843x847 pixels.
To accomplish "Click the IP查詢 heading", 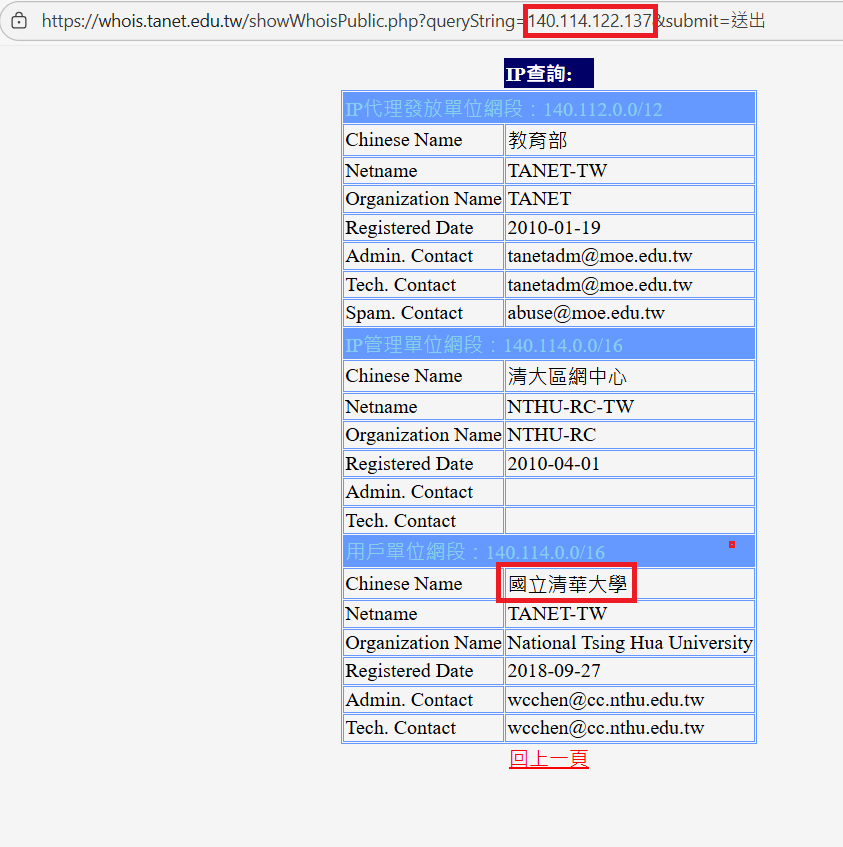I will pyautogui.click(x=549, y=73).
